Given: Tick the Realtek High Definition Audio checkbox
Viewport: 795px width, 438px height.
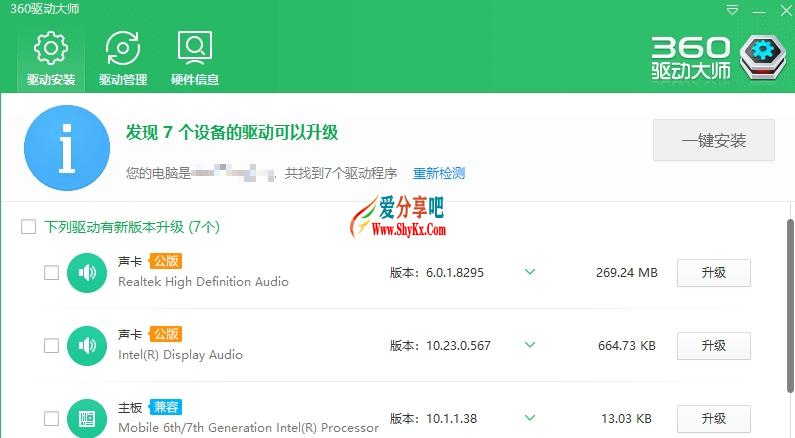Looking at the screenshot, I should click(x=51, y=273).
